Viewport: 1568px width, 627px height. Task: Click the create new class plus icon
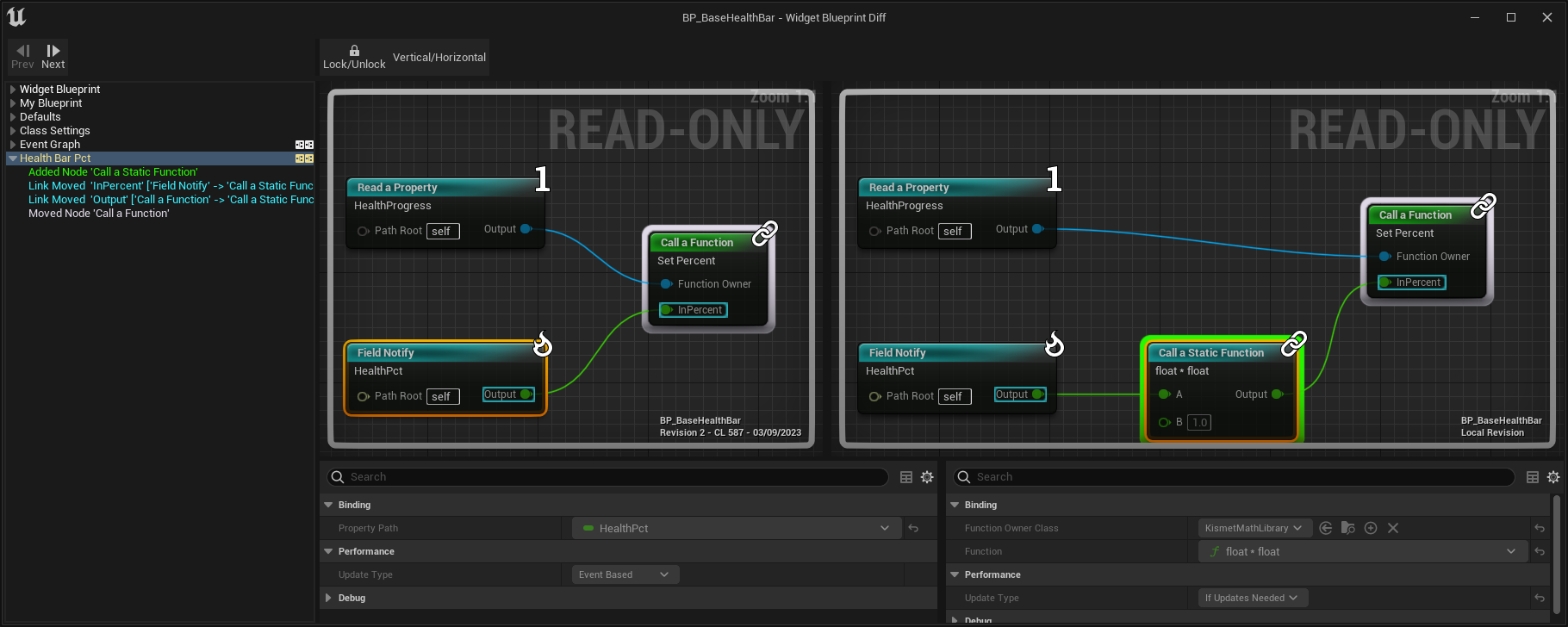[1371, 529]
